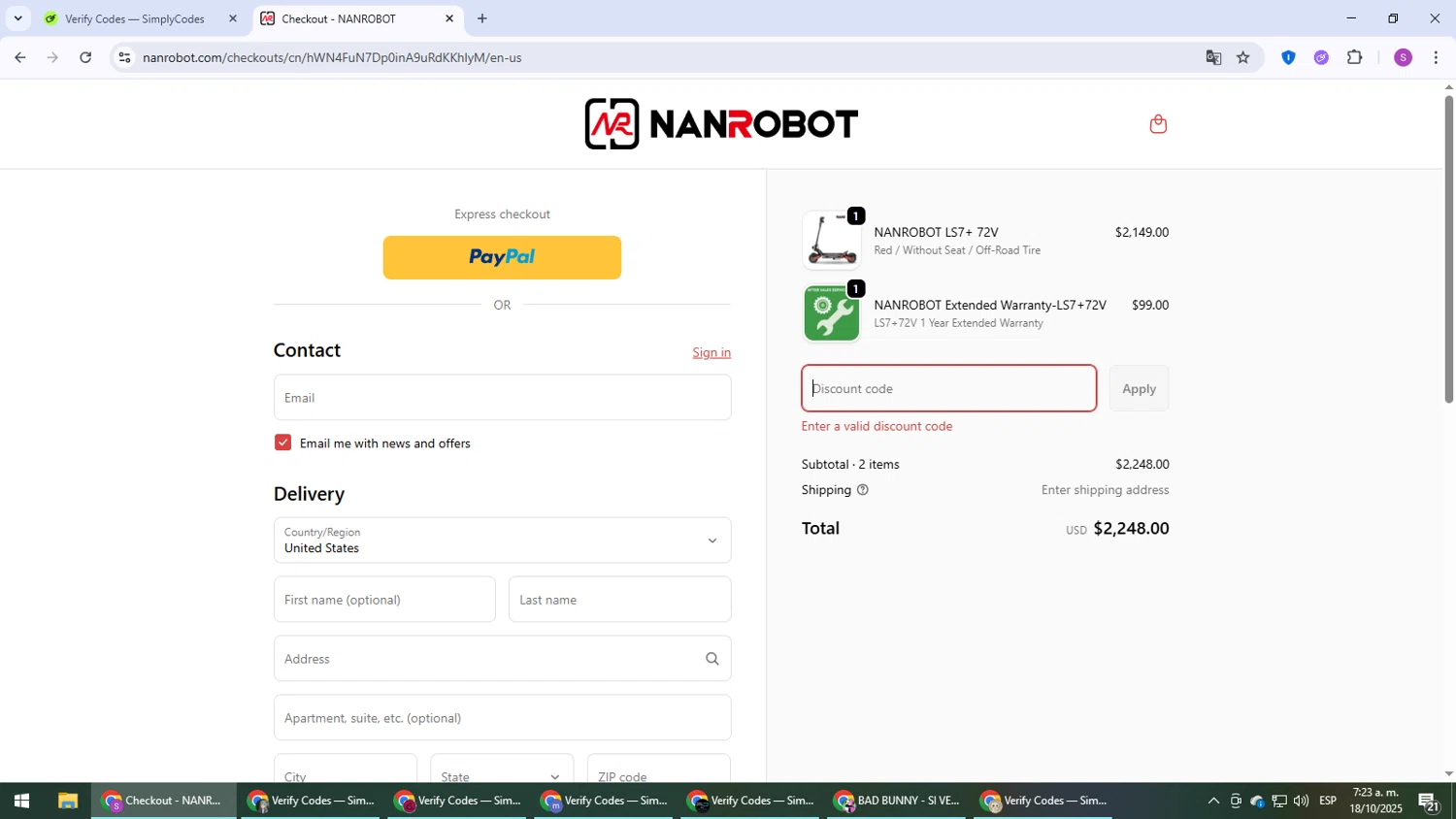Click the browser back arrow
Screen dimensions: 1456x819
(19, 57)
